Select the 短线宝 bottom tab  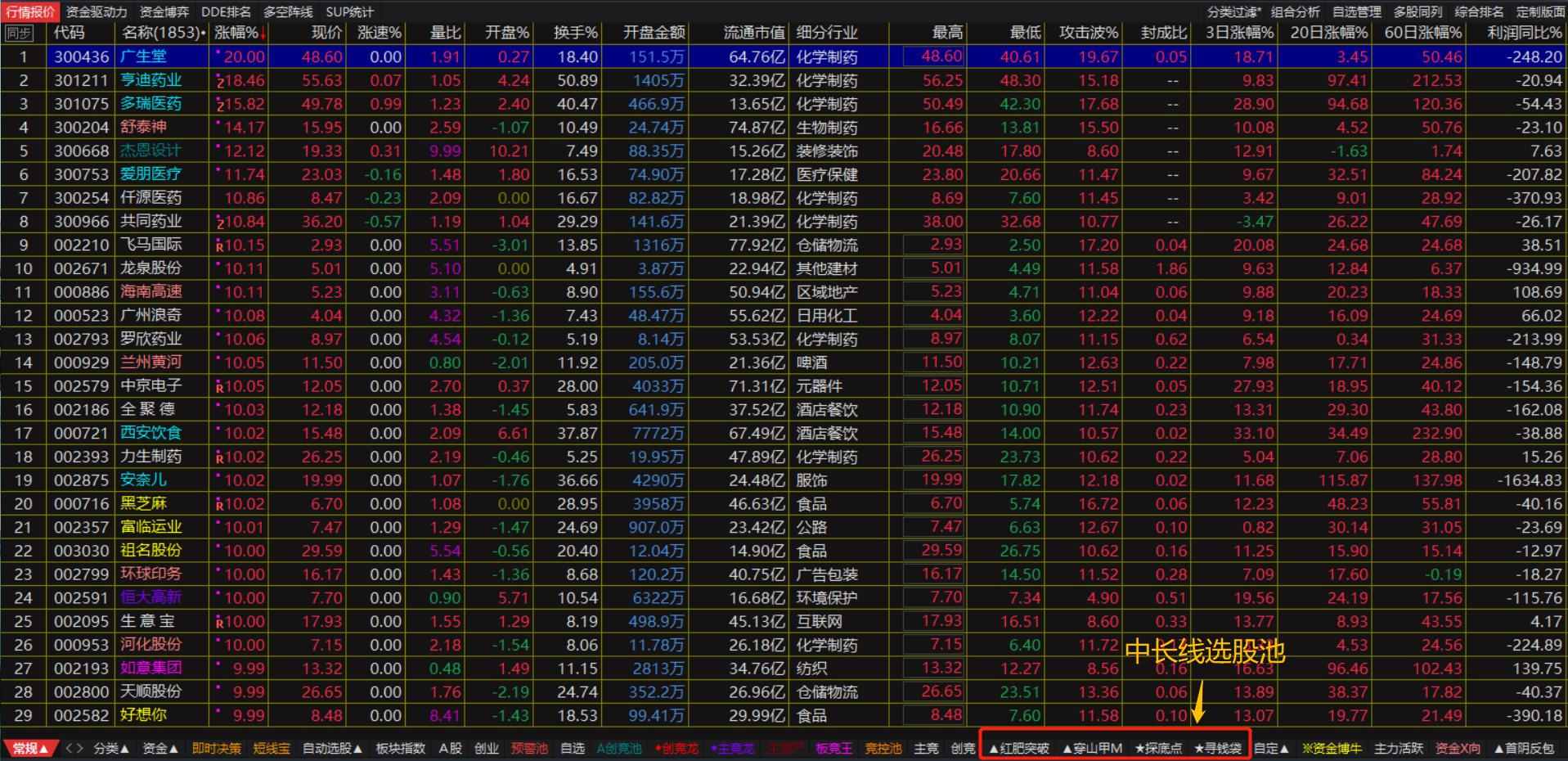272,748
